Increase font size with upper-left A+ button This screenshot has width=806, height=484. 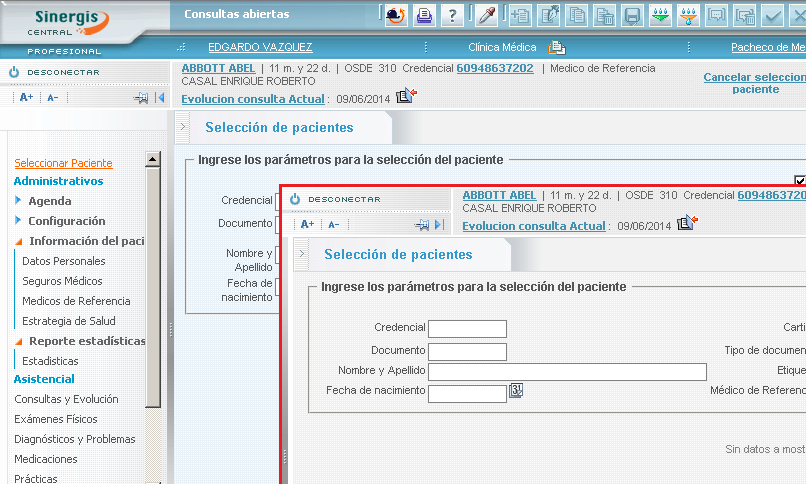[27, 97]
